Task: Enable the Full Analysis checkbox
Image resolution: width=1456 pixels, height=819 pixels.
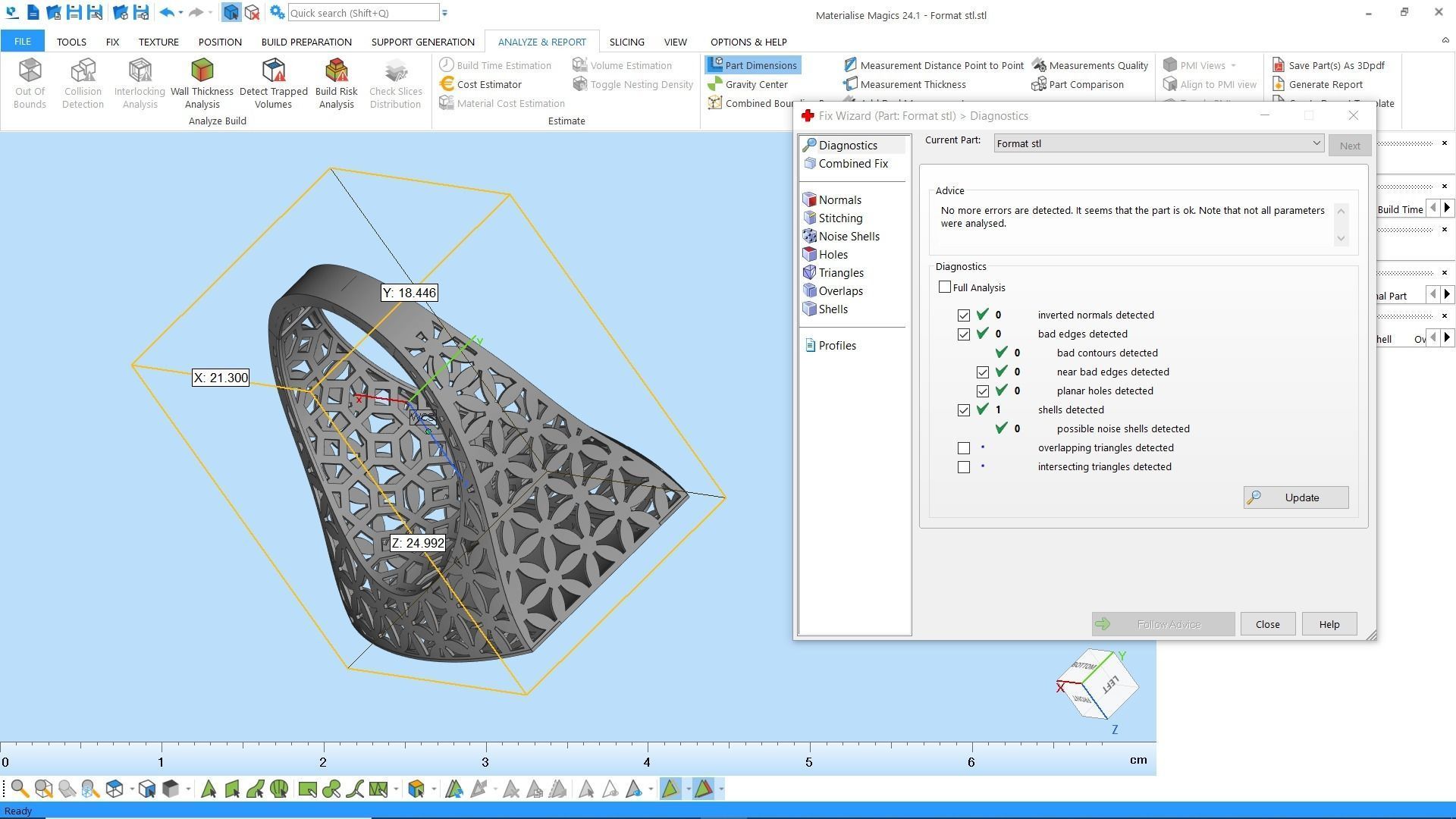Action: pyautogui.click(x=945, y=287)
